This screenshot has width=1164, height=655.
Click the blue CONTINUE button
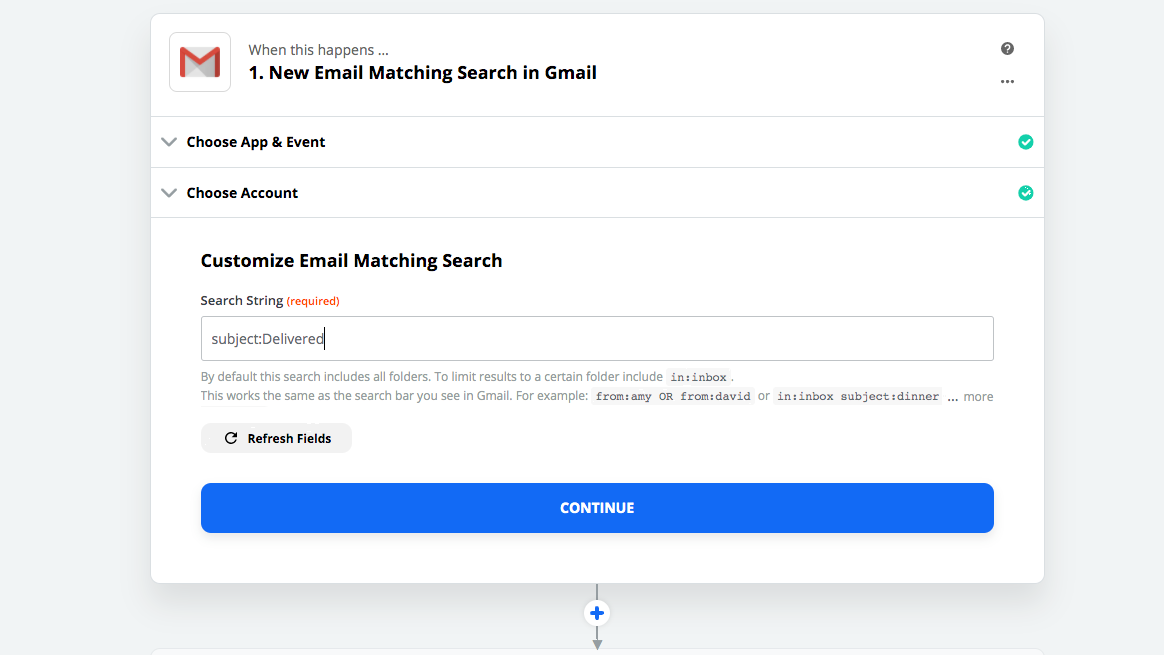point(597,508)
